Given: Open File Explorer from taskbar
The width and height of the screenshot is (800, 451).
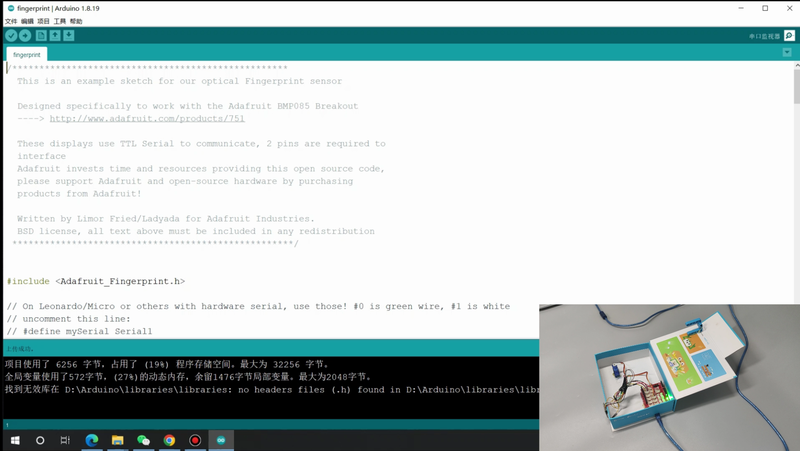Looking at the screenshot, I should coord(118,440).
